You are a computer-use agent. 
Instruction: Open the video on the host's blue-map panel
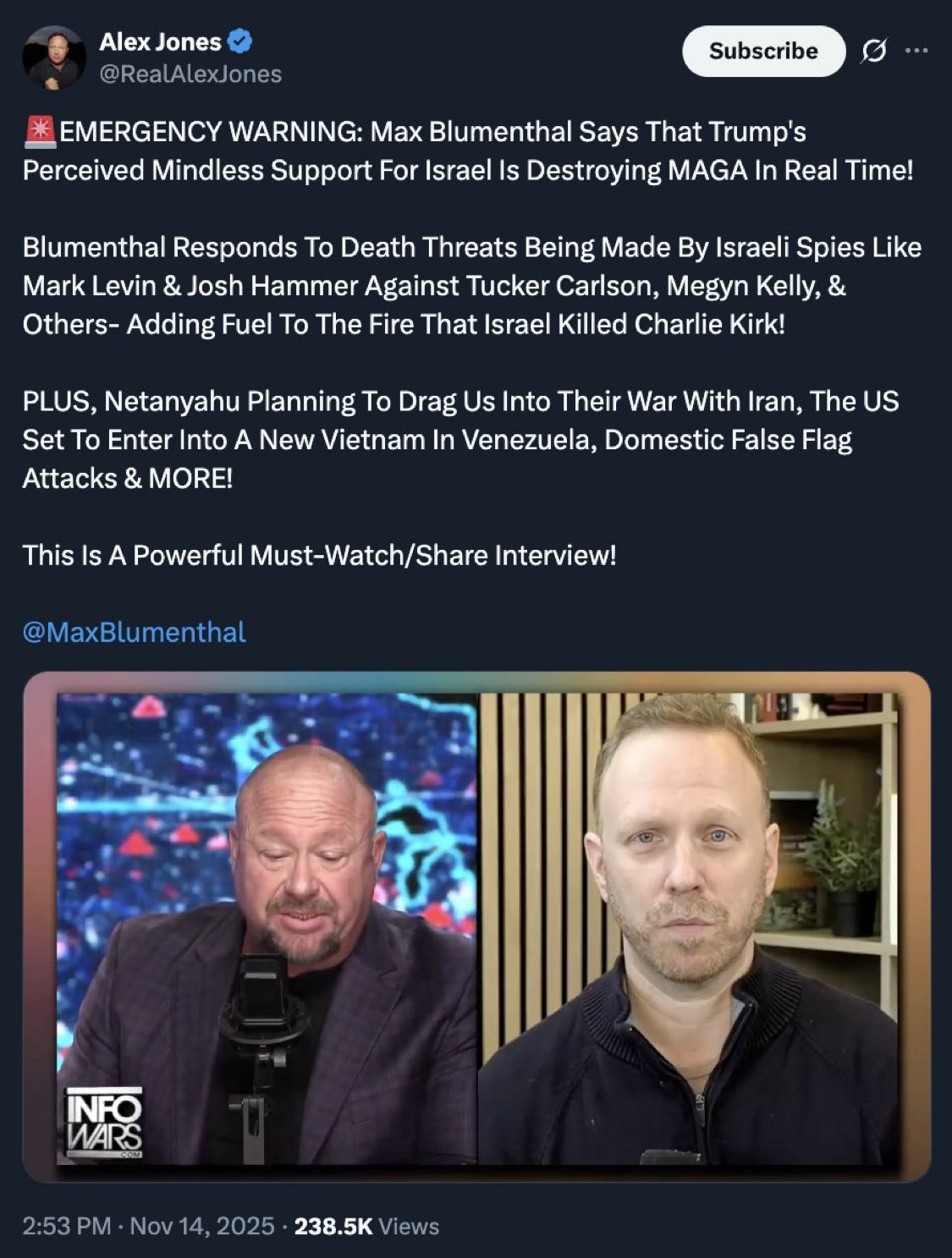[x=267, y=929]
